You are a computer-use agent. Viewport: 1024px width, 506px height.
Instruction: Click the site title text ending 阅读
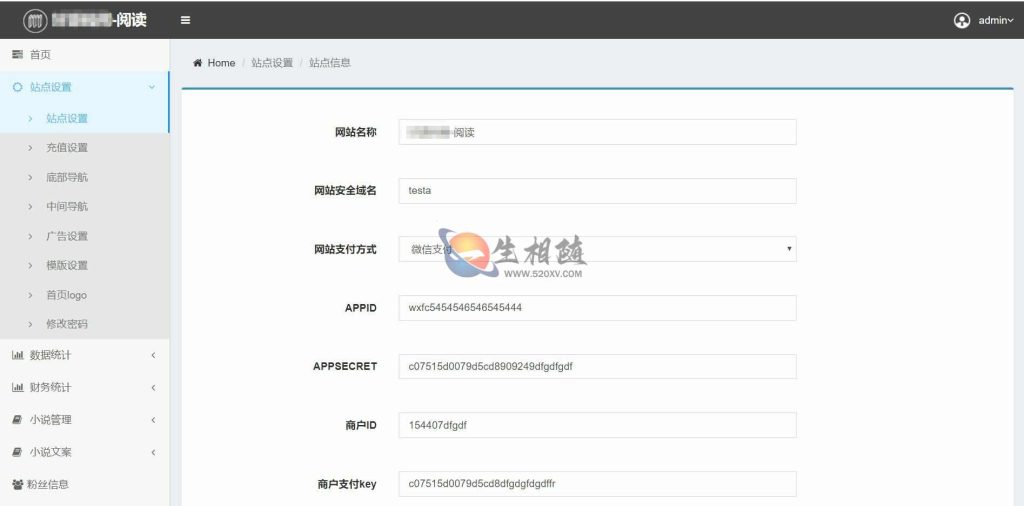pyautogui.click(x=99, y=20)
